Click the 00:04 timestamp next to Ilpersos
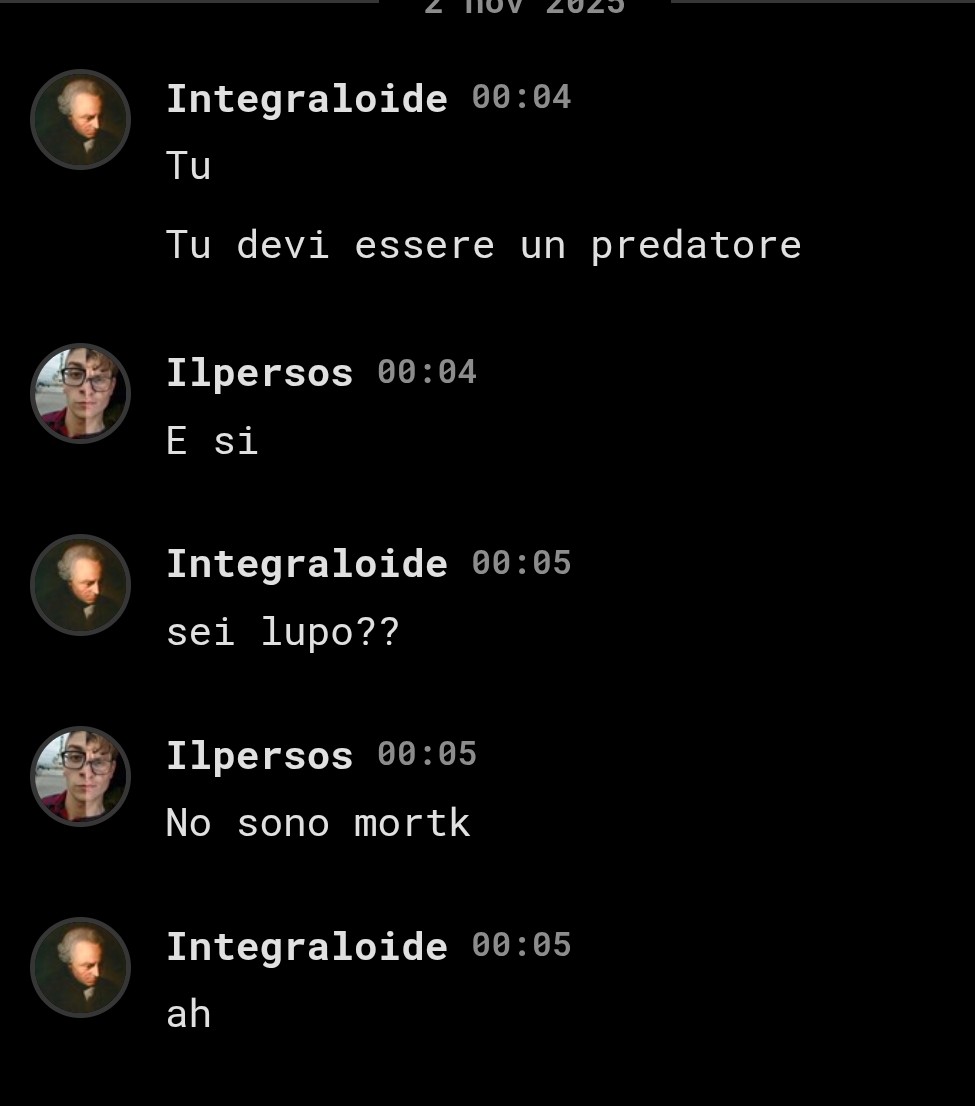This screenshot has height=1106, width=975. tap(427, 372)
